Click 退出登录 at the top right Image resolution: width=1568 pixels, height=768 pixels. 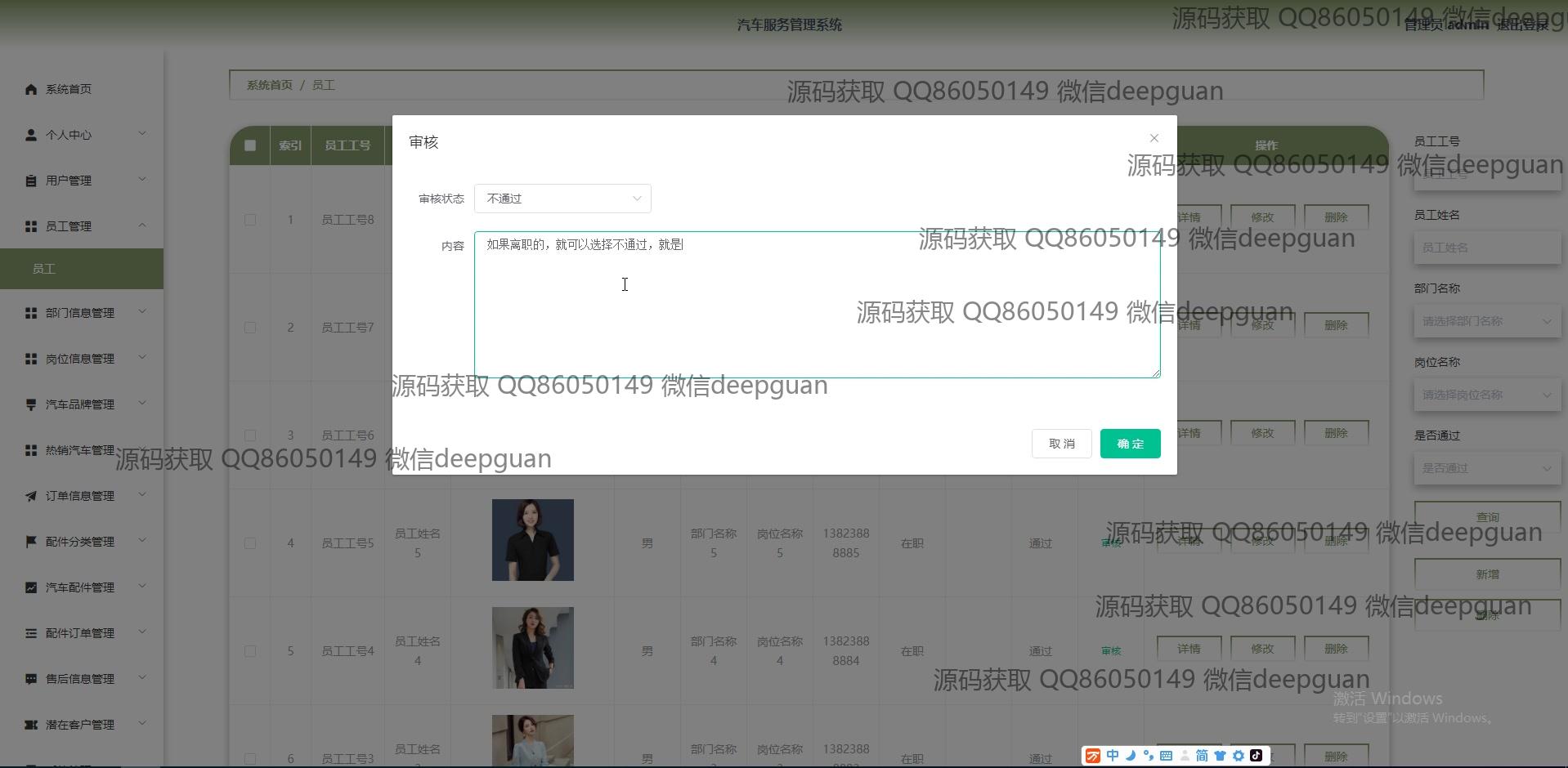tap(1522, 25)
